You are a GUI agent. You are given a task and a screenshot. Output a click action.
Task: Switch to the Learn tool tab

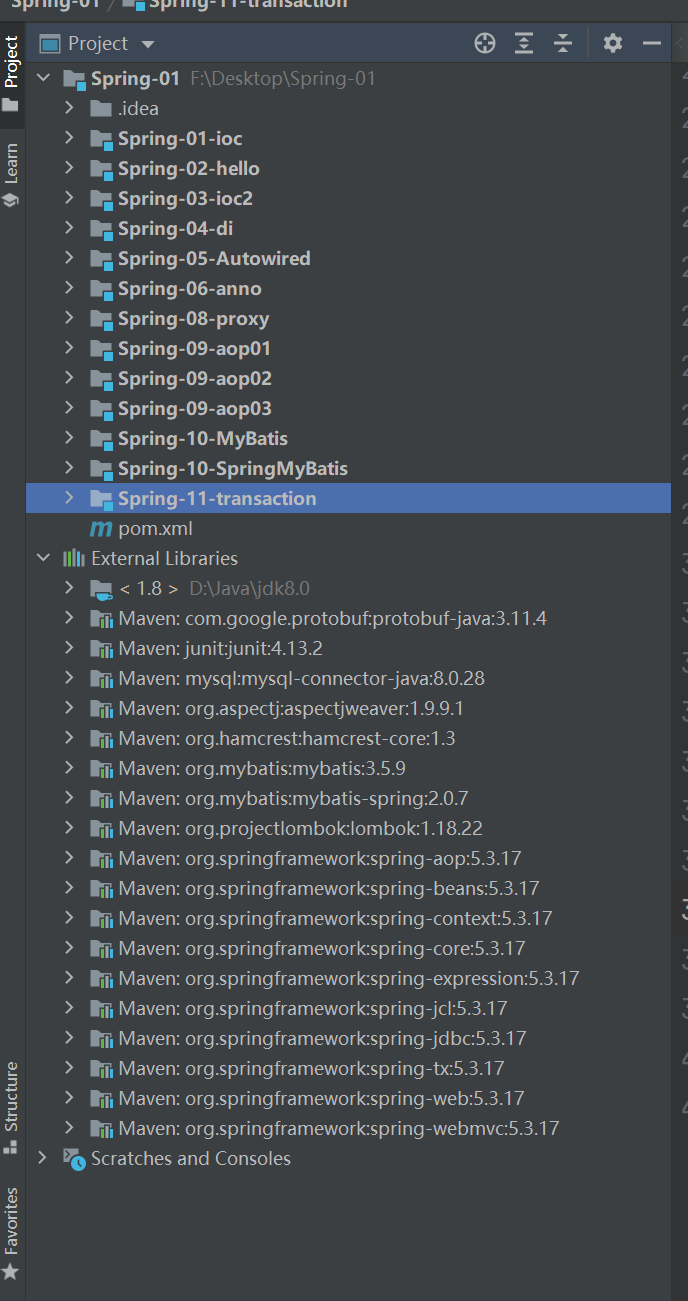click(11, 172)
